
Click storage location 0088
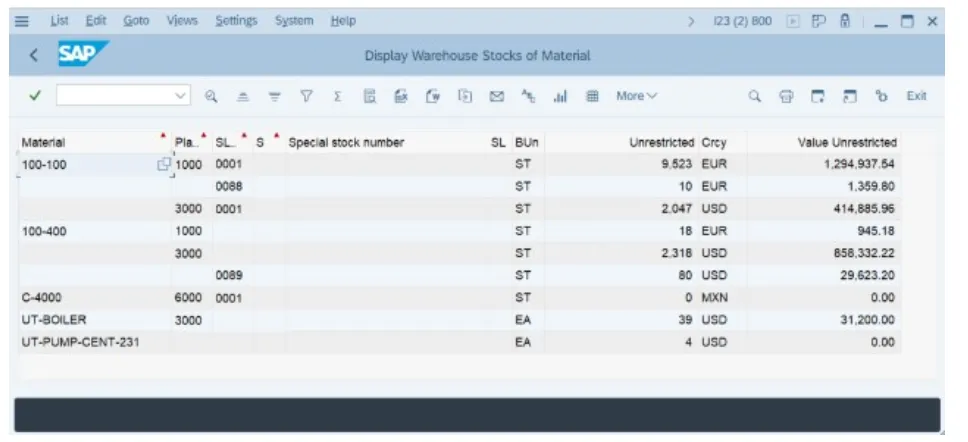click(228, 186)
